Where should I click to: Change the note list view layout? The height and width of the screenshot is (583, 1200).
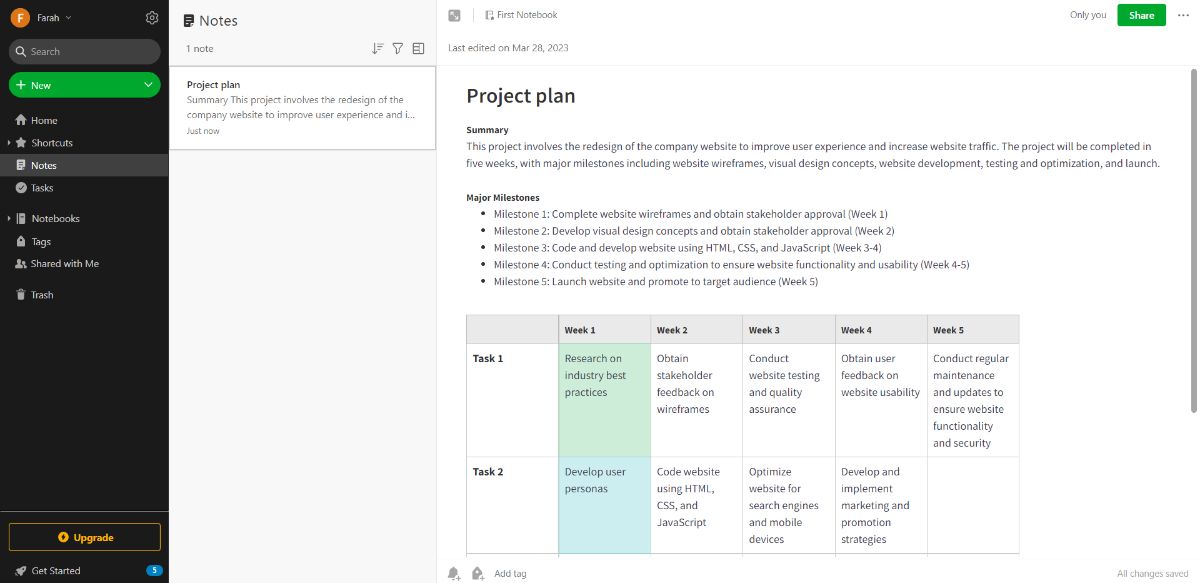click(x=418, y=47)
